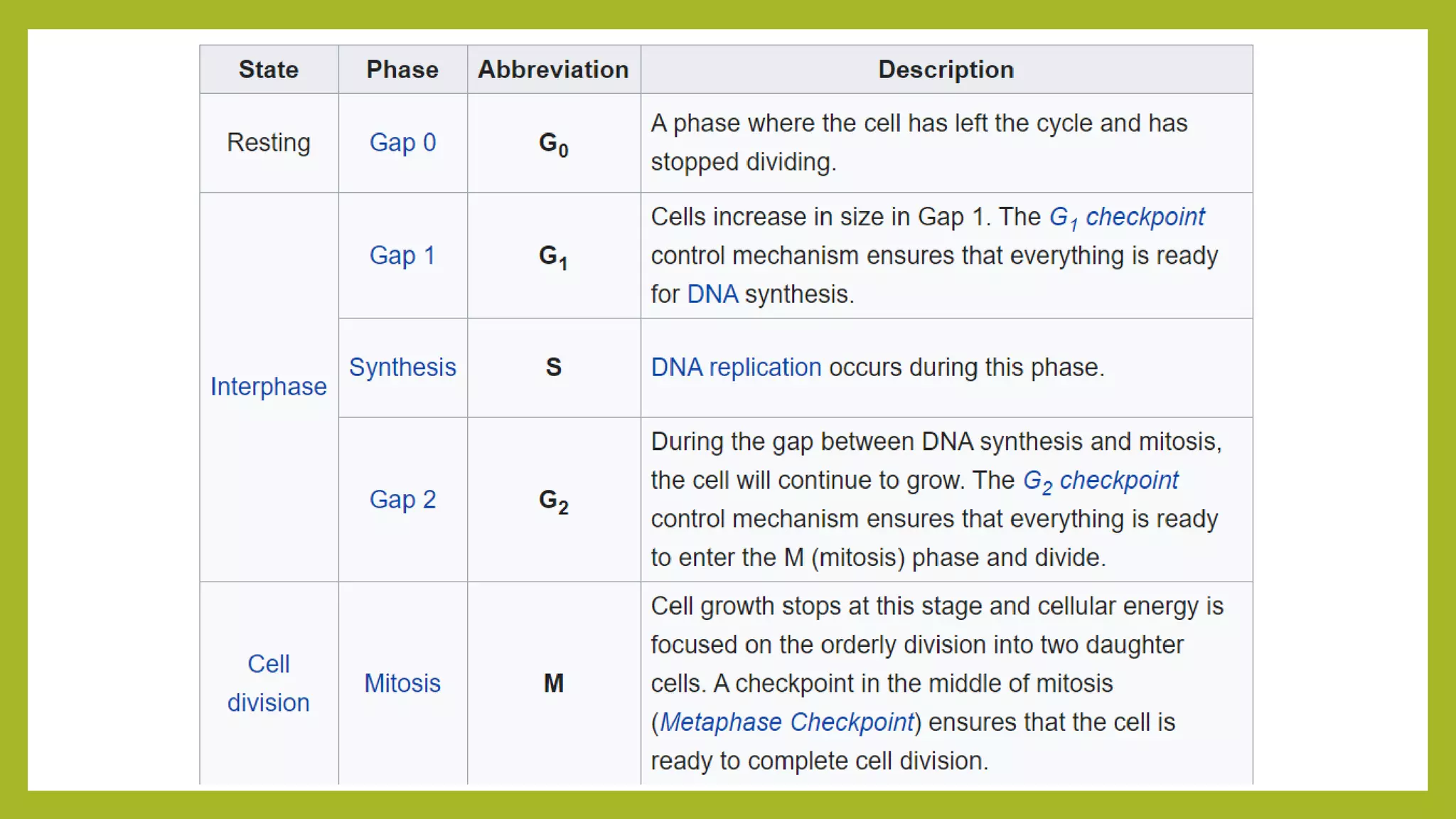Follow the Gap 2 link
1456x819 pixels.
click(x=402, y=500)
